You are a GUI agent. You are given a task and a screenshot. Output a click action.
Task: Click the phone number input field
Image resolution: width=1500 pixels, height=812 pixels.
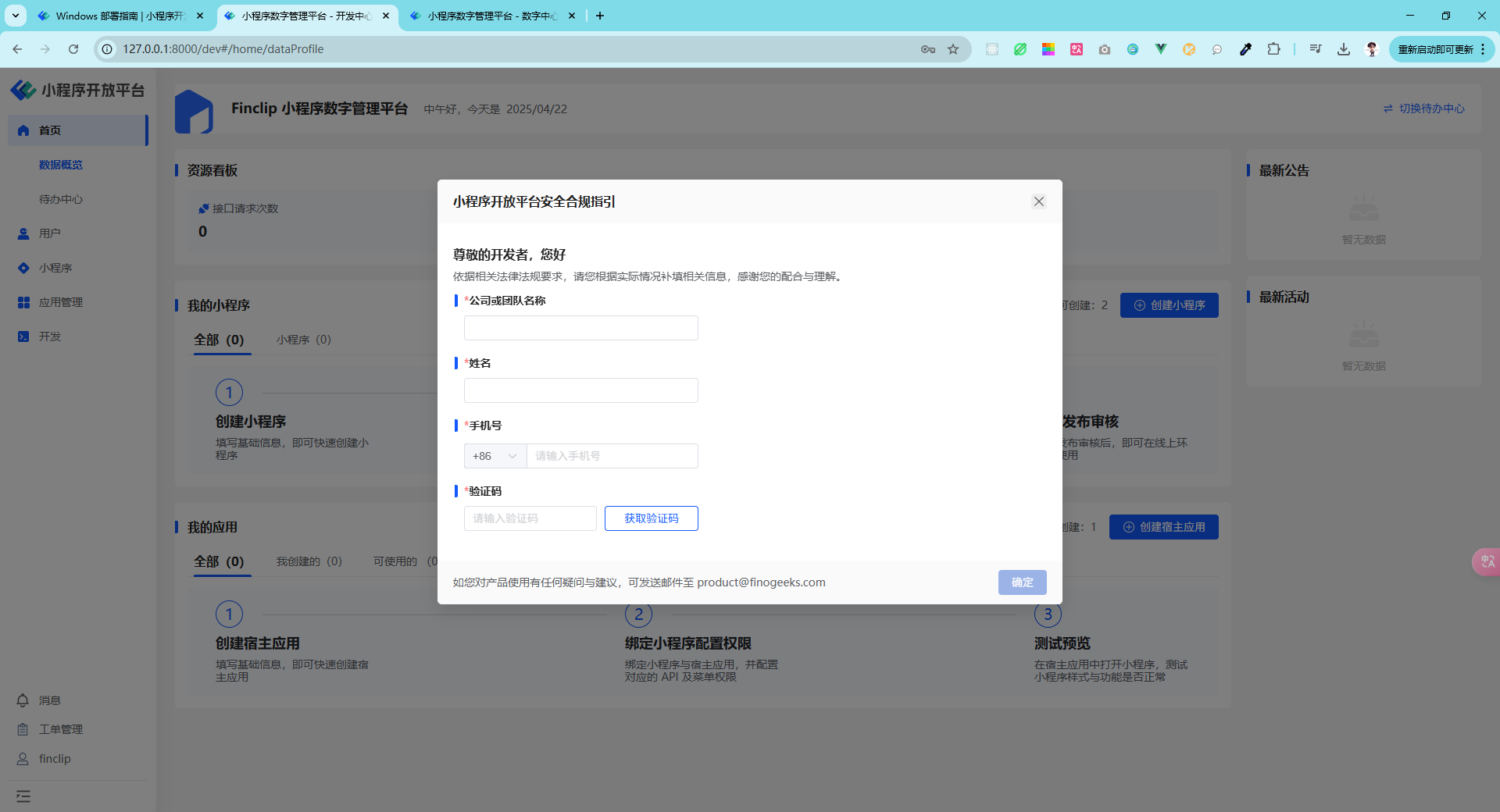[x=612, y=456]
